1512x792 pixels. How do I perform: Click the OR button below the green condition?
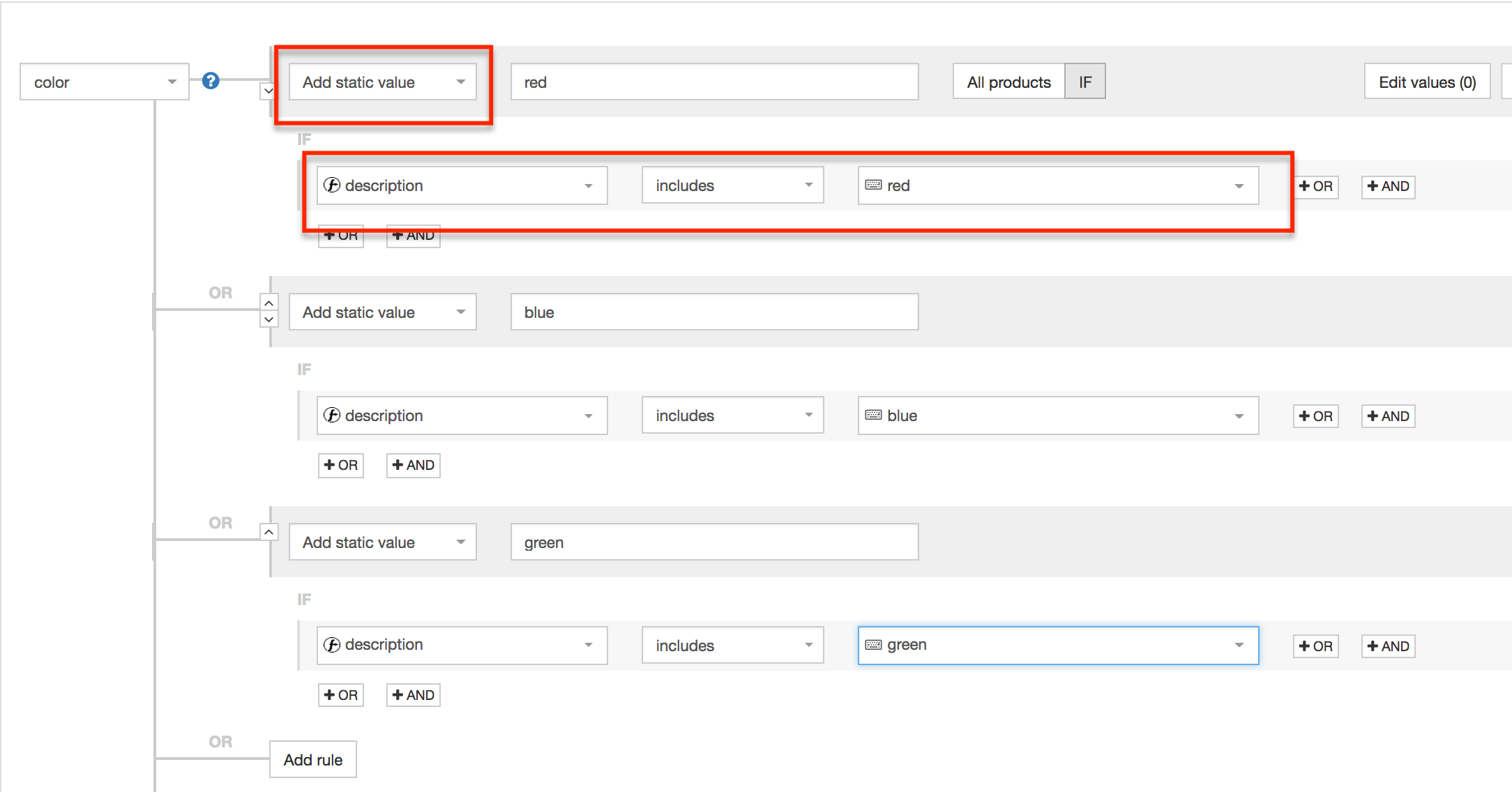click(341, 695)
